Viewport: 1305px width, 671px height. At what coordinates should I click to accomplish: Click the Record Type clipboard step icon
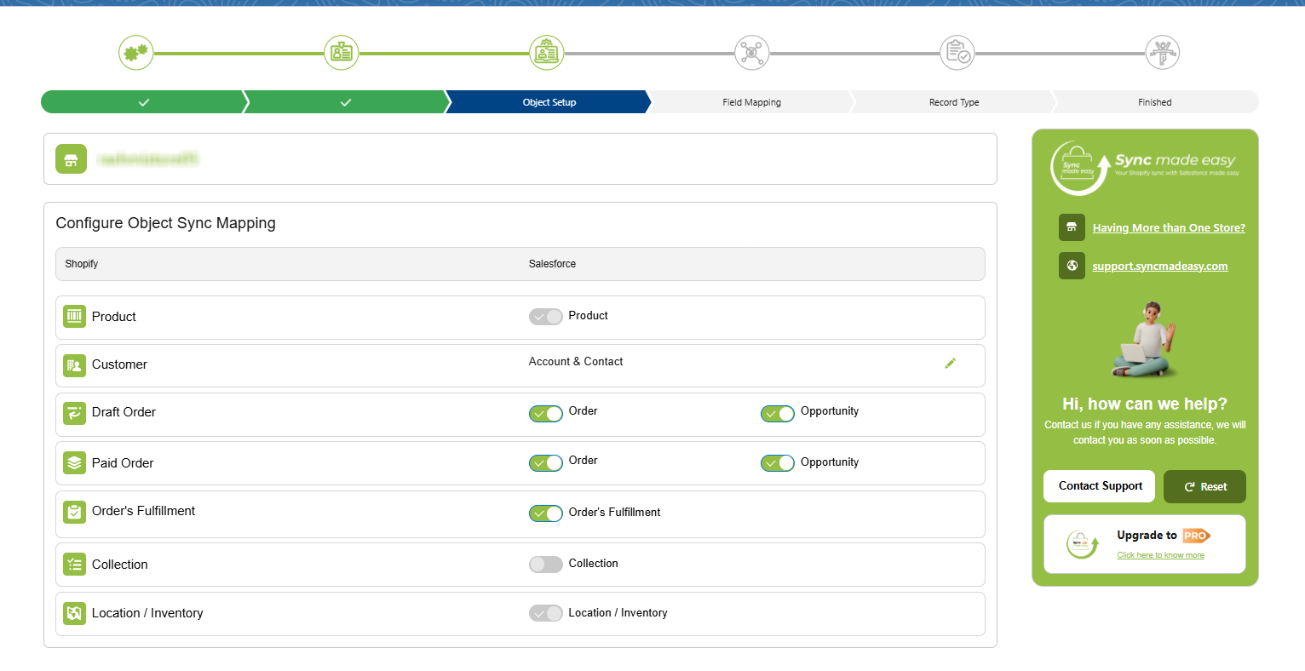pos(957,53)
